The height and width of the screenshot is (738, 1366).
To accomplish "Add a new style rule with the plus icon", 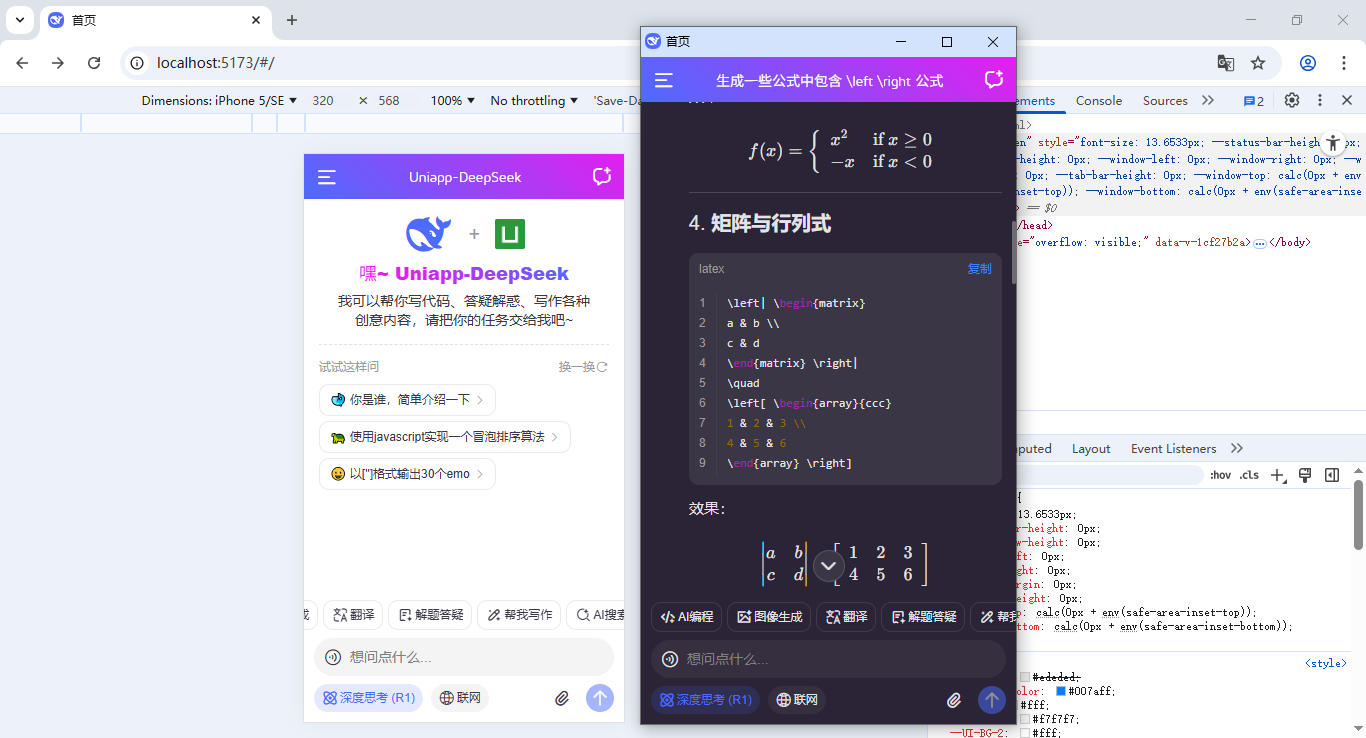I will click(1277, 476).
